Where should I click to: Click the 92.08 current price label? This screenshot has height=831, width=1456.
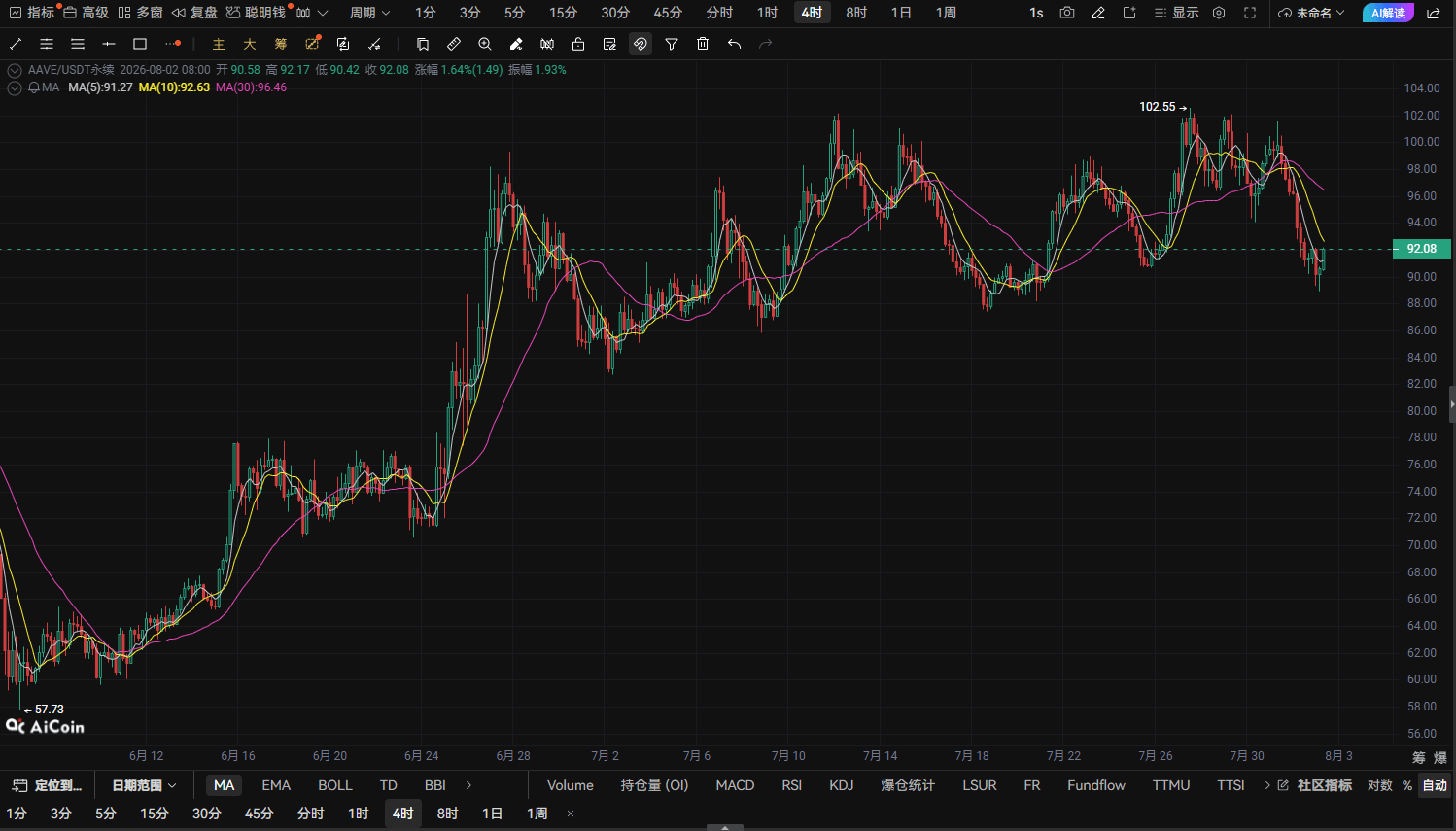[x=1422, y=249]
